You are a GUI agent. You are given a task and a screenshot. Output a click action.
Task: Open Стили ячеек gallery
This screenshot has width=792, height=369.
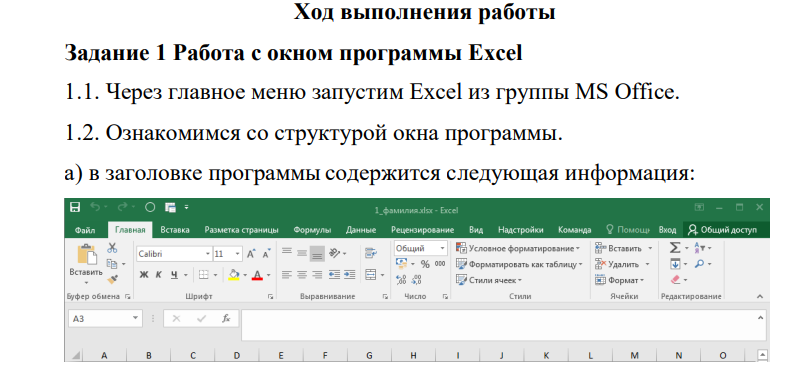tap(488, 280)
